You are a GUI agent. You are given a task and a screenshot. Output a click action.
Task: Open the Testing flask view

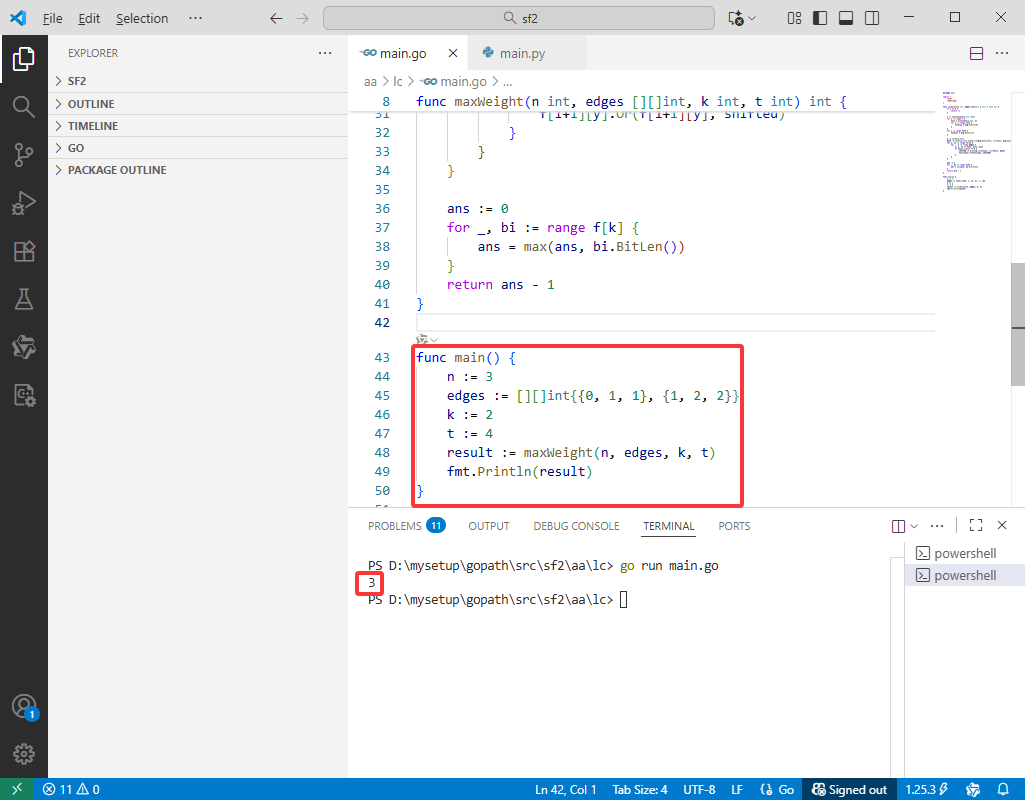coord(24,299)
